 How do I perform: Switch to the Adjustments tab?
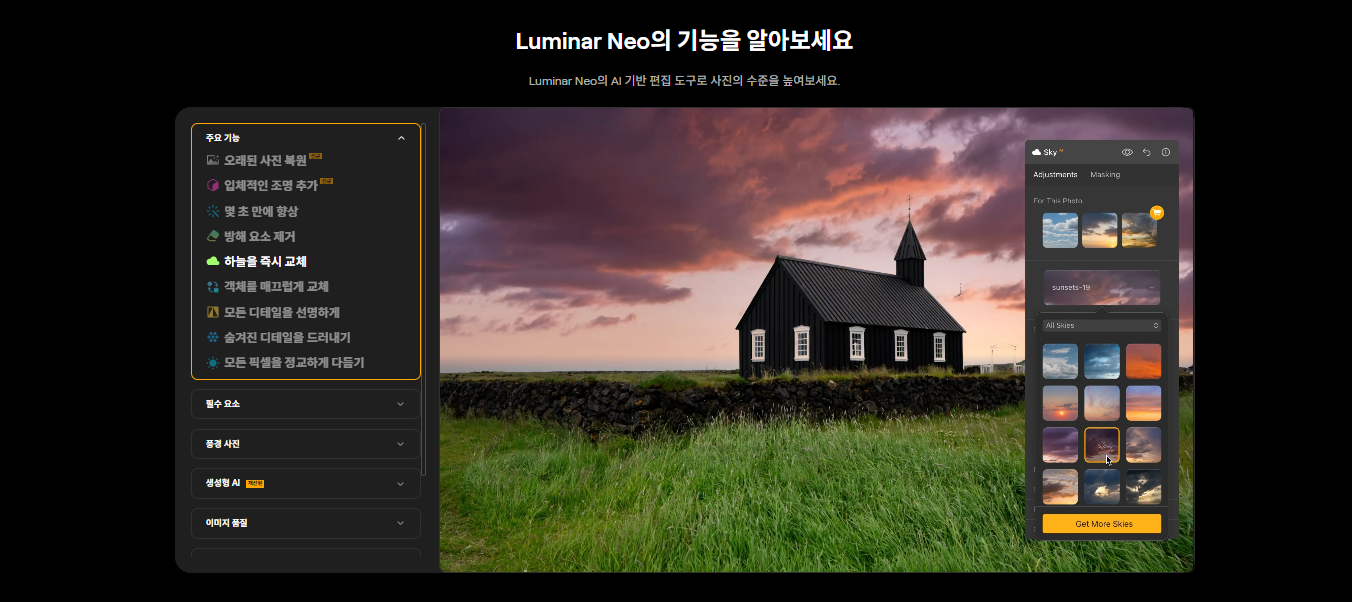pos(1055,175)
